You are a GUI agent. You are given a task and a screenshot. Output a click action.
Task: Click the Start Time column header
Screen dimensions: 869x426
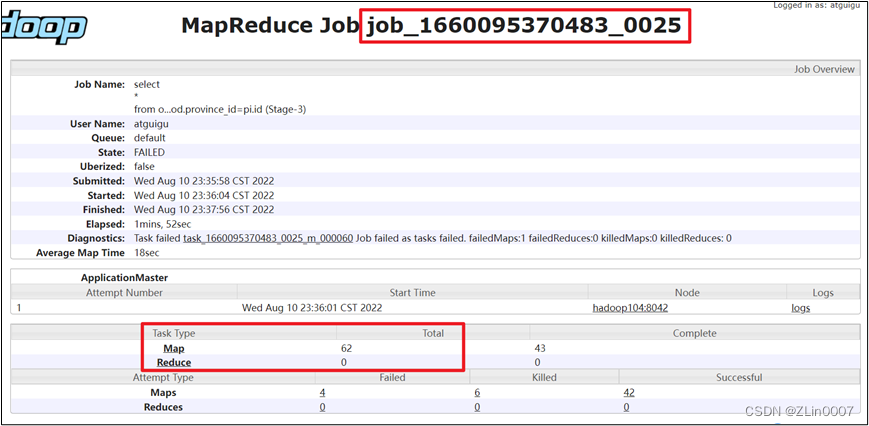(412, 292)
